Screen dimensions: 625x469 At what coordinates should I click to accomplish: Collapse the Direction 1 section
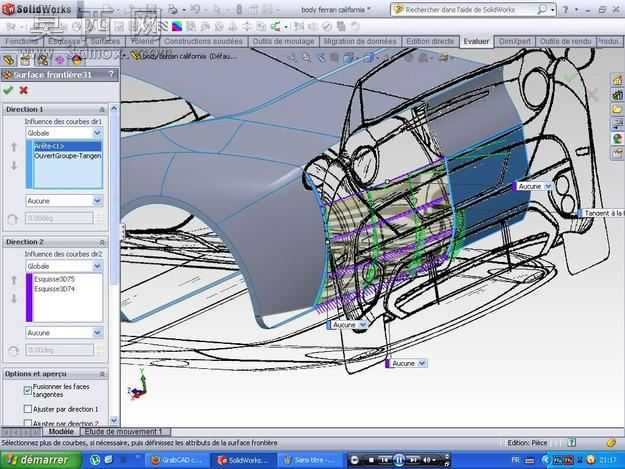click(102, 109)
